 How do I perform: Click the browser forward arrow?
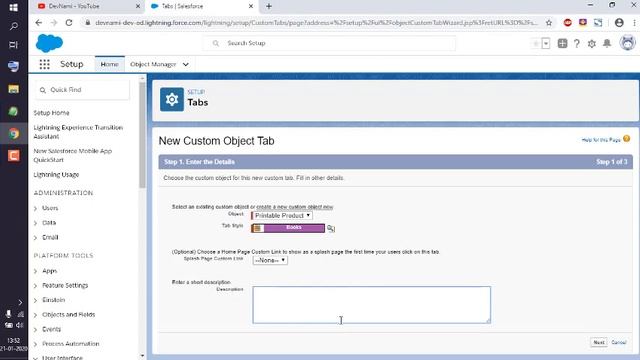(x=54, y=23)
